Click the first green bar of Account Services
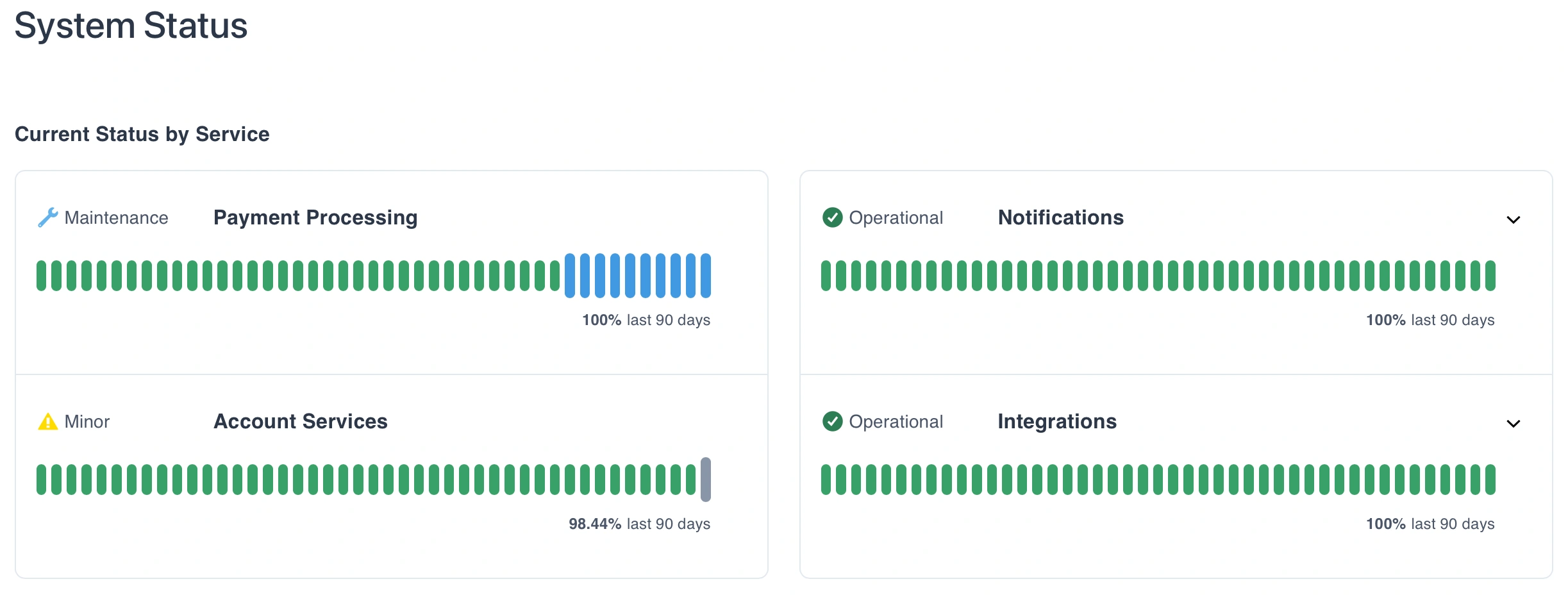This screenshot has width=1568, height=595. point(42,480)
